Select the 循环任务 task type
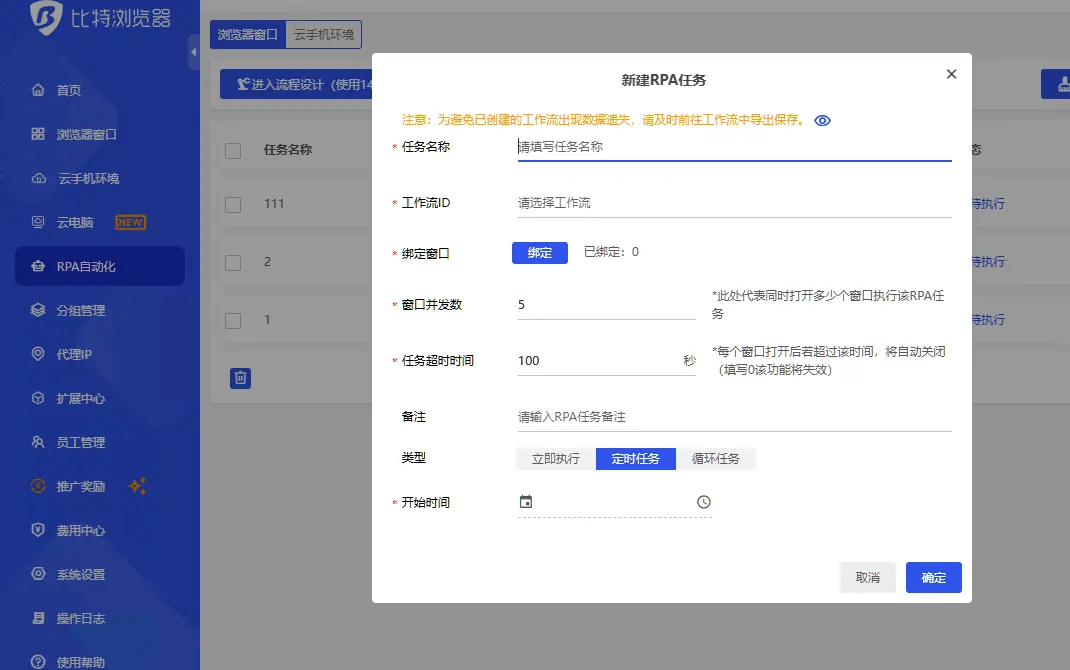The height and width of the screenshot is (670, 1070). point(715,458)
